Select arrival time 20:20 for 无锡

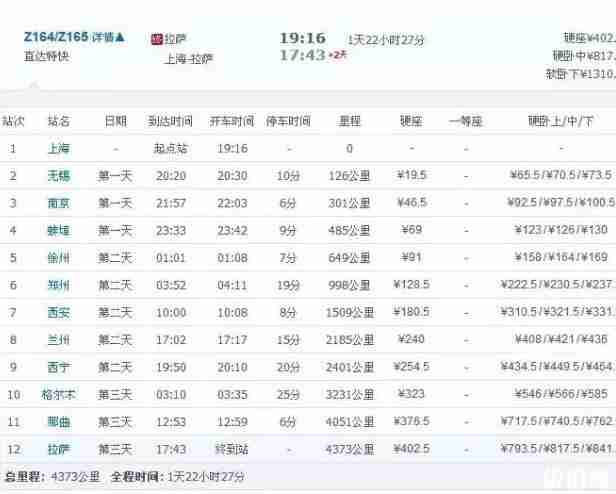click(170, 176)
